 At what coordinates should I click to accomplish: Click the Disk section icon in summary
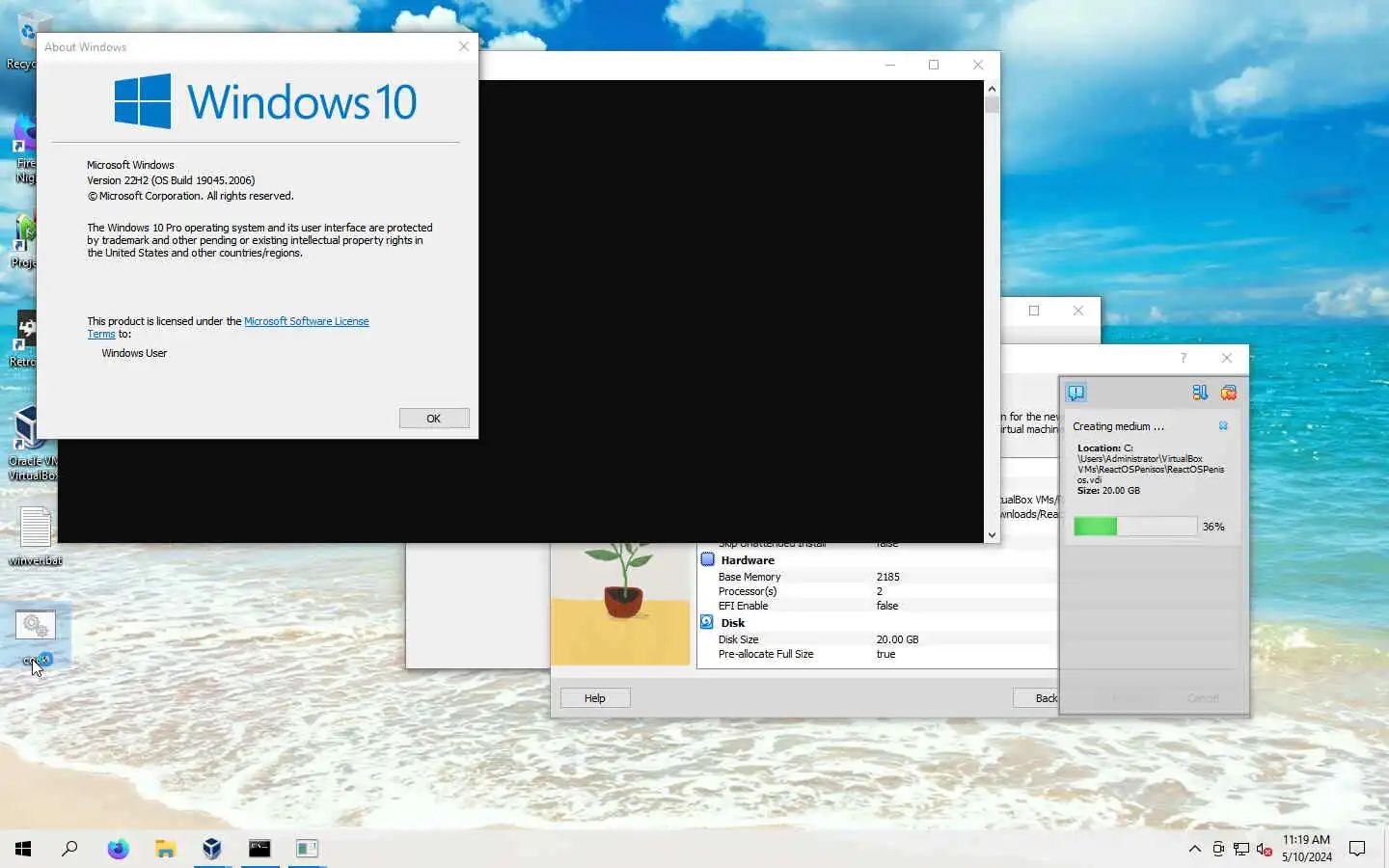(707, 622)
